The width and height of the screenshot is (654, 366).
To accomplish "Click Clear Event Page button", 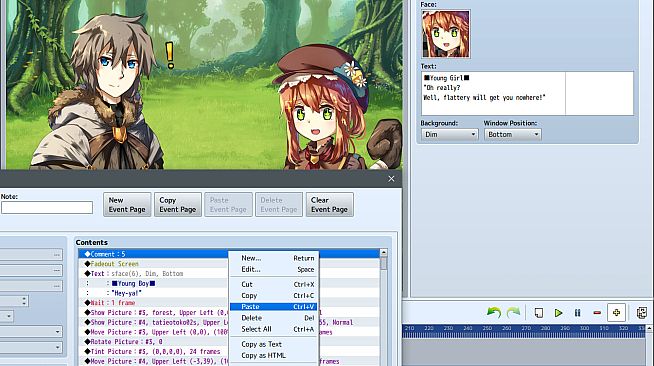I will [x=330, y=205].
